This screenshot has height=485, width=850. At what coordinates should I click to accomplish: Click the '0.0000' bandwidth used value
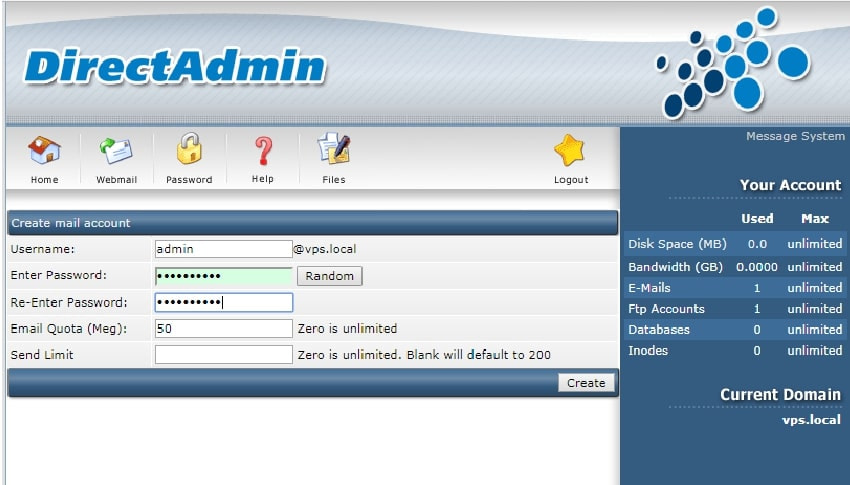[x=757, y=267]
